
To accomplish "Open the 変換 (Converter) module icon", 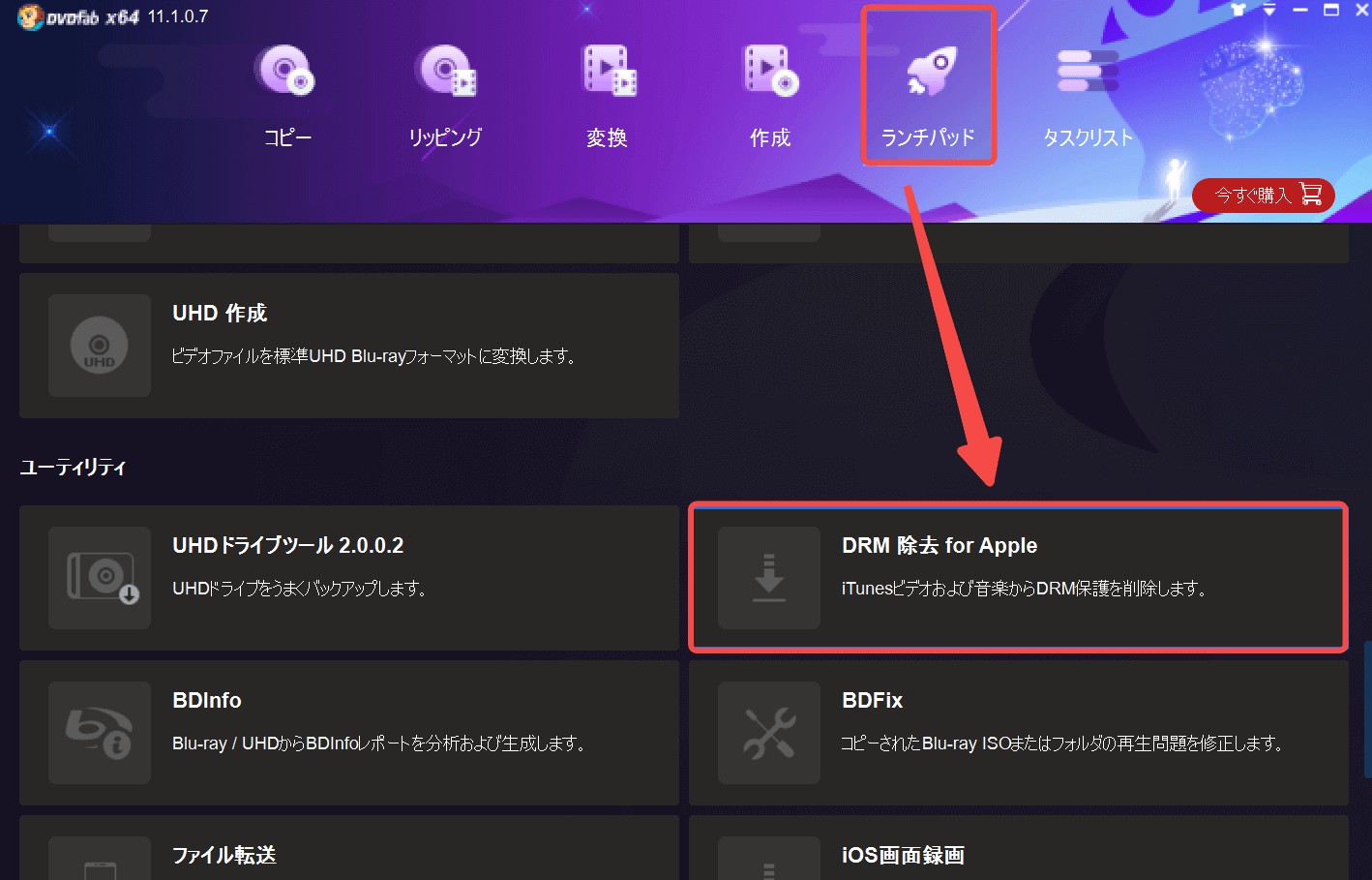I will pos(609,72).
